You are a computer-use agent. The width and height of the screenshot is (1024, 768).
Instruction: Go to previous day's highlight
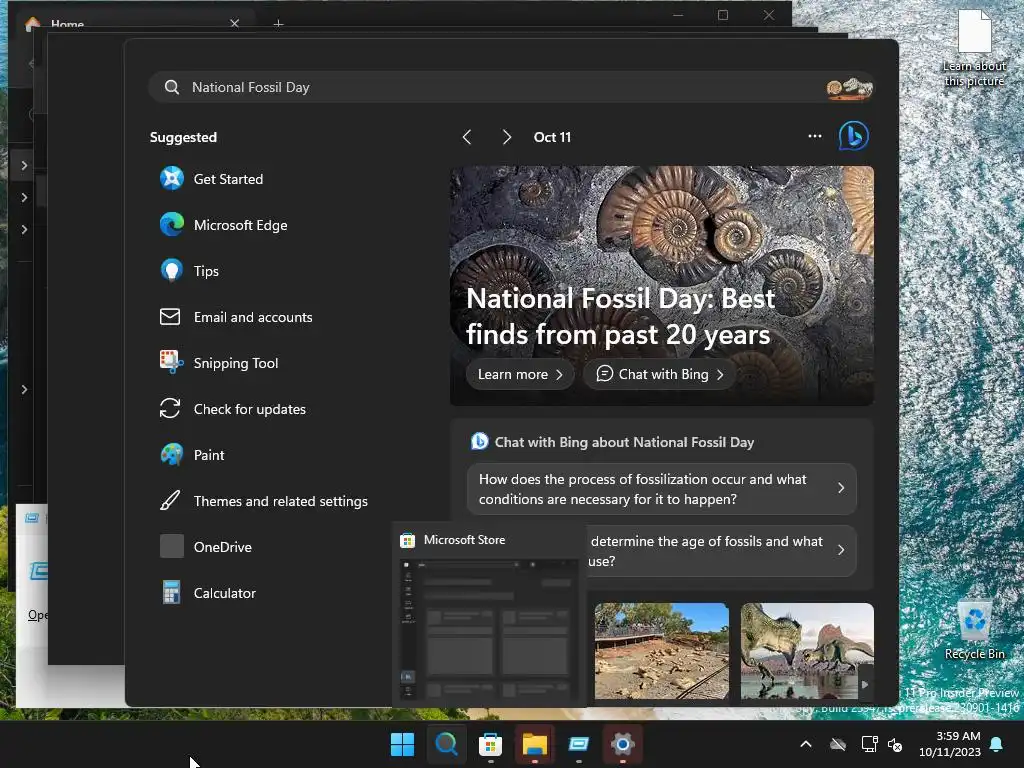[x=466, y=137]
